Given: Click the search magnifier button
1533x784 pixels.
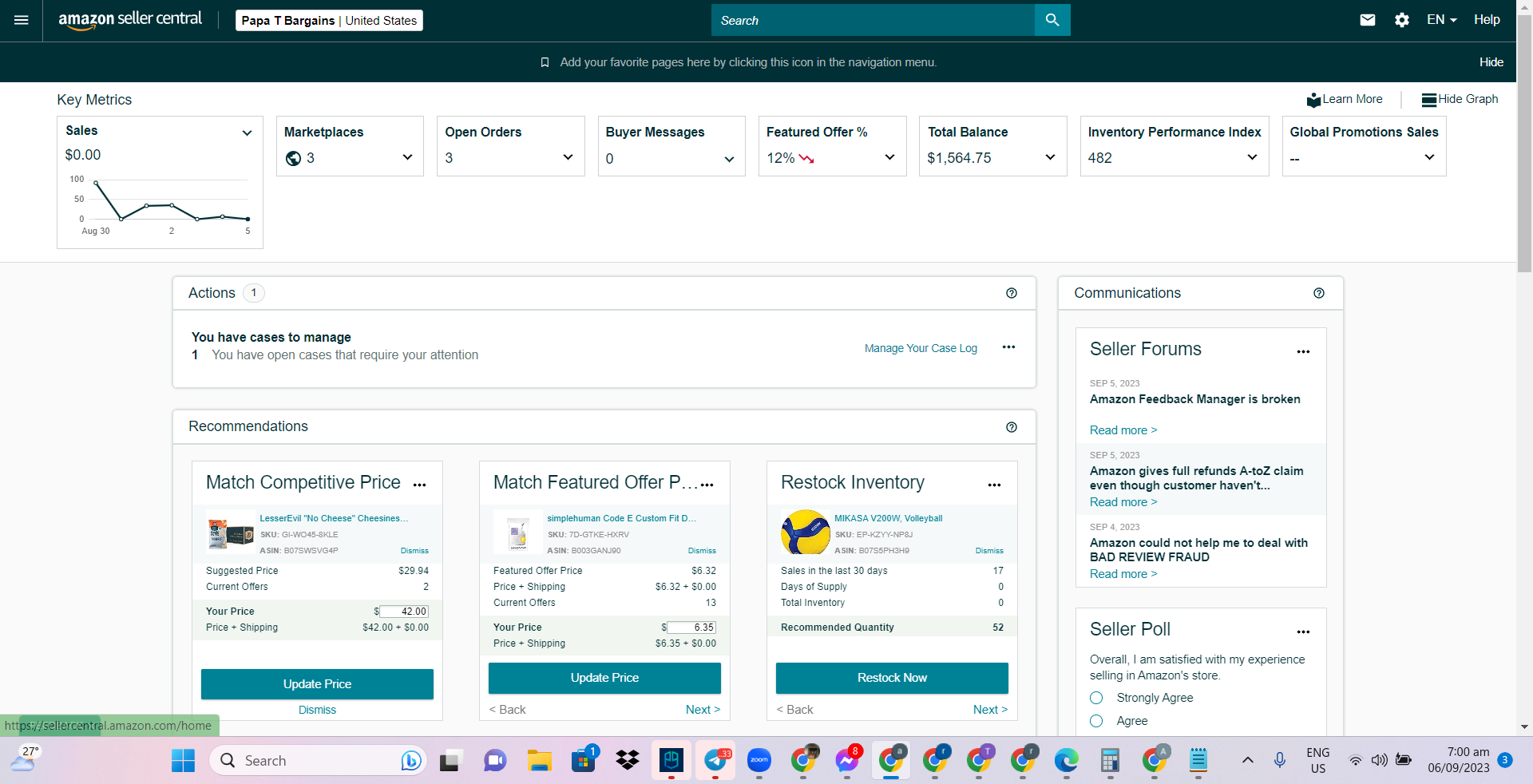Looking at the screenshot, I should pos(1052,20).
